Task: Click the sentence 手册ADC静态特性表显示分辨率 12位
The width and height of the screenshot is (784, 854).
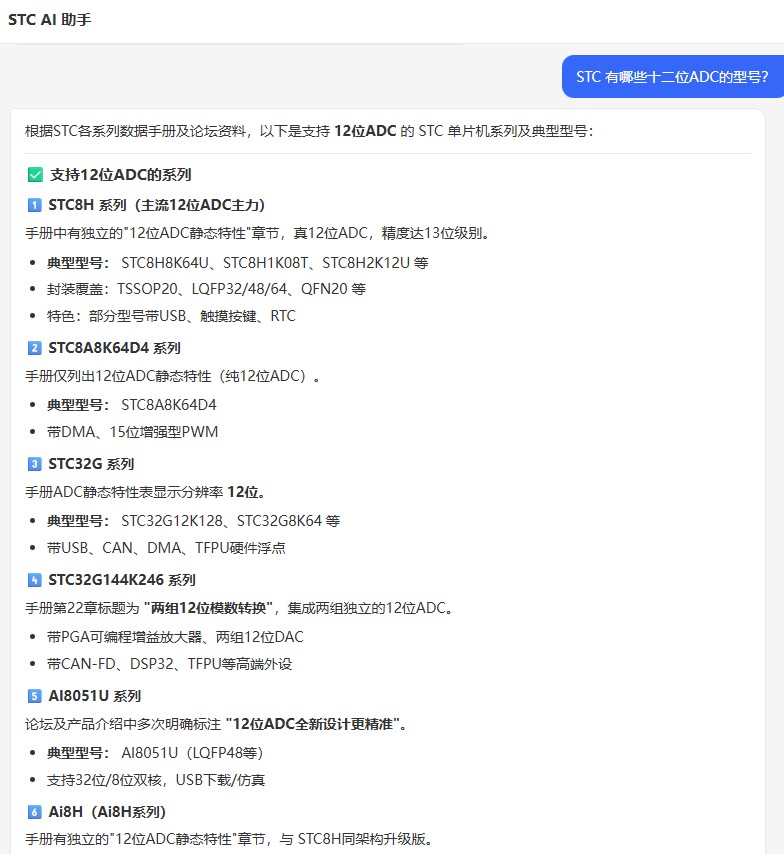Action: [x=147, y=492]
